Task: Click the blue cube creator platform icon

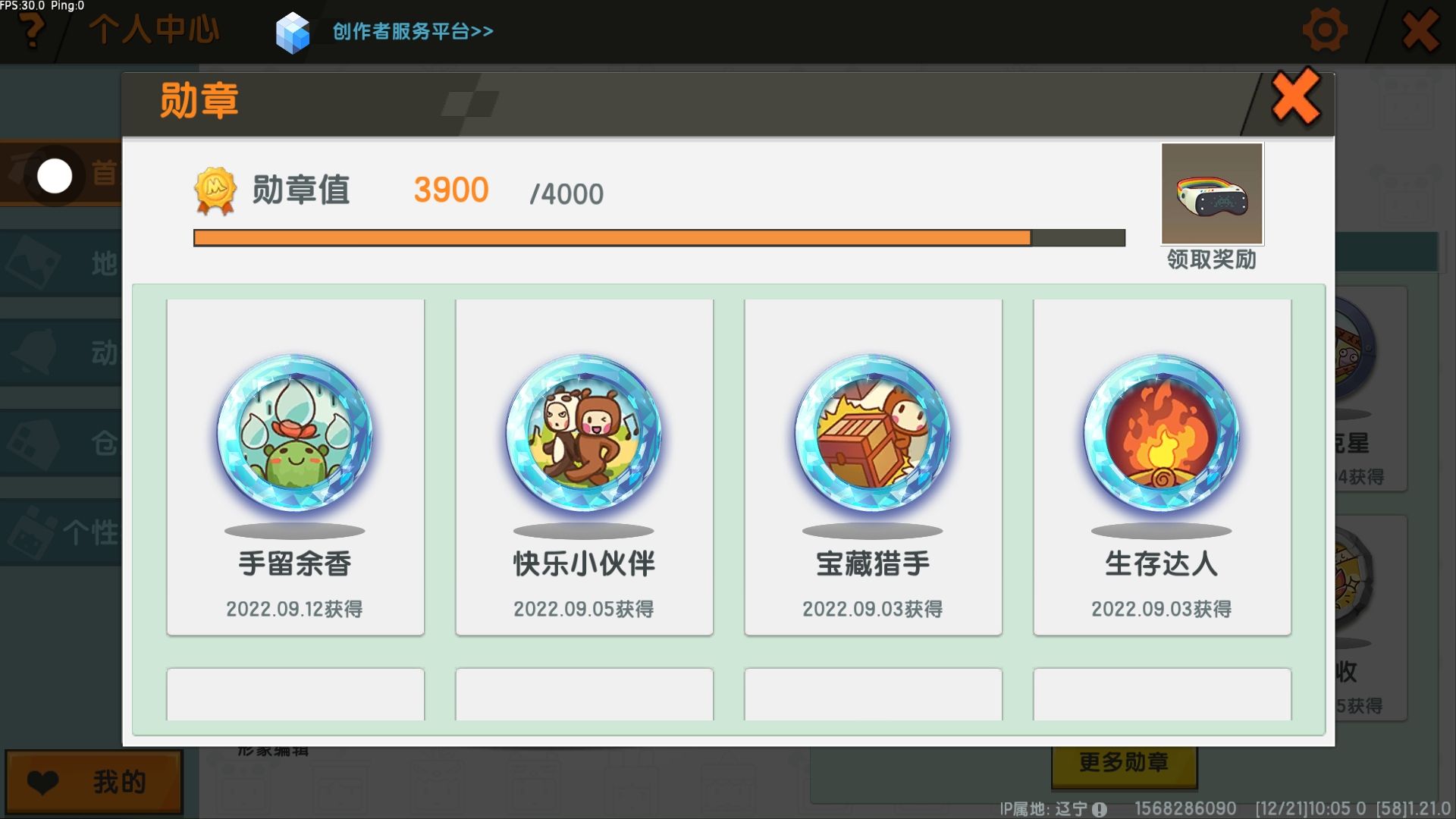Action: pyautogui.click(x=293, y=33)
